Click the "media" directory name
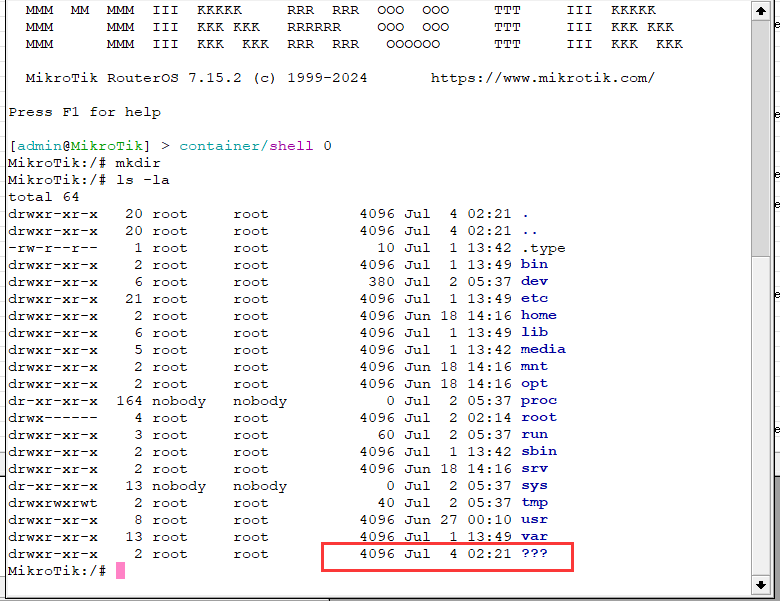780x601 pixels. coord(543,349)
